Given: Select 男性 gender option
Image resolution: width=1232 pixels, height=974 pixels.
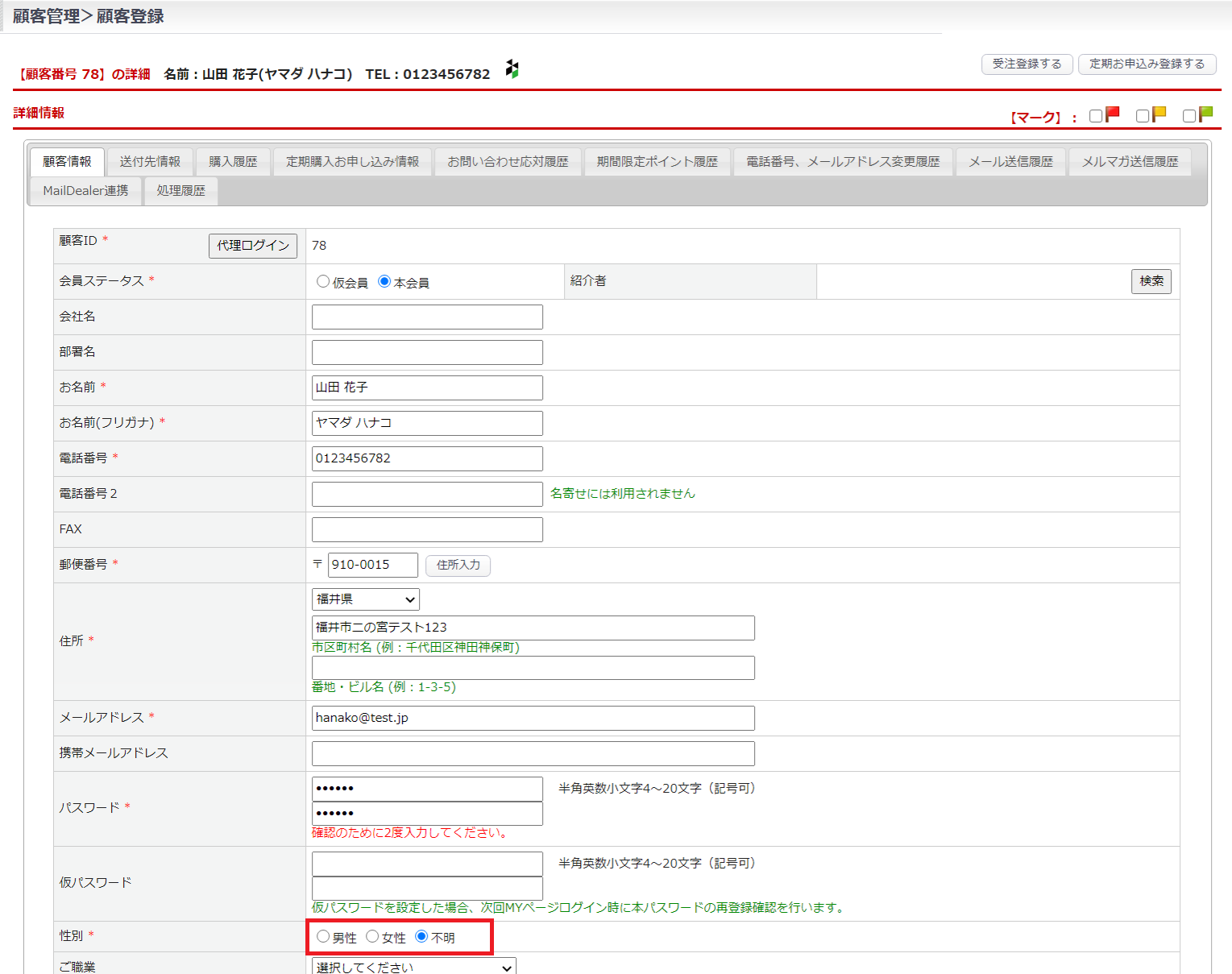Looking at the screenshot, I should click(323, 936).
